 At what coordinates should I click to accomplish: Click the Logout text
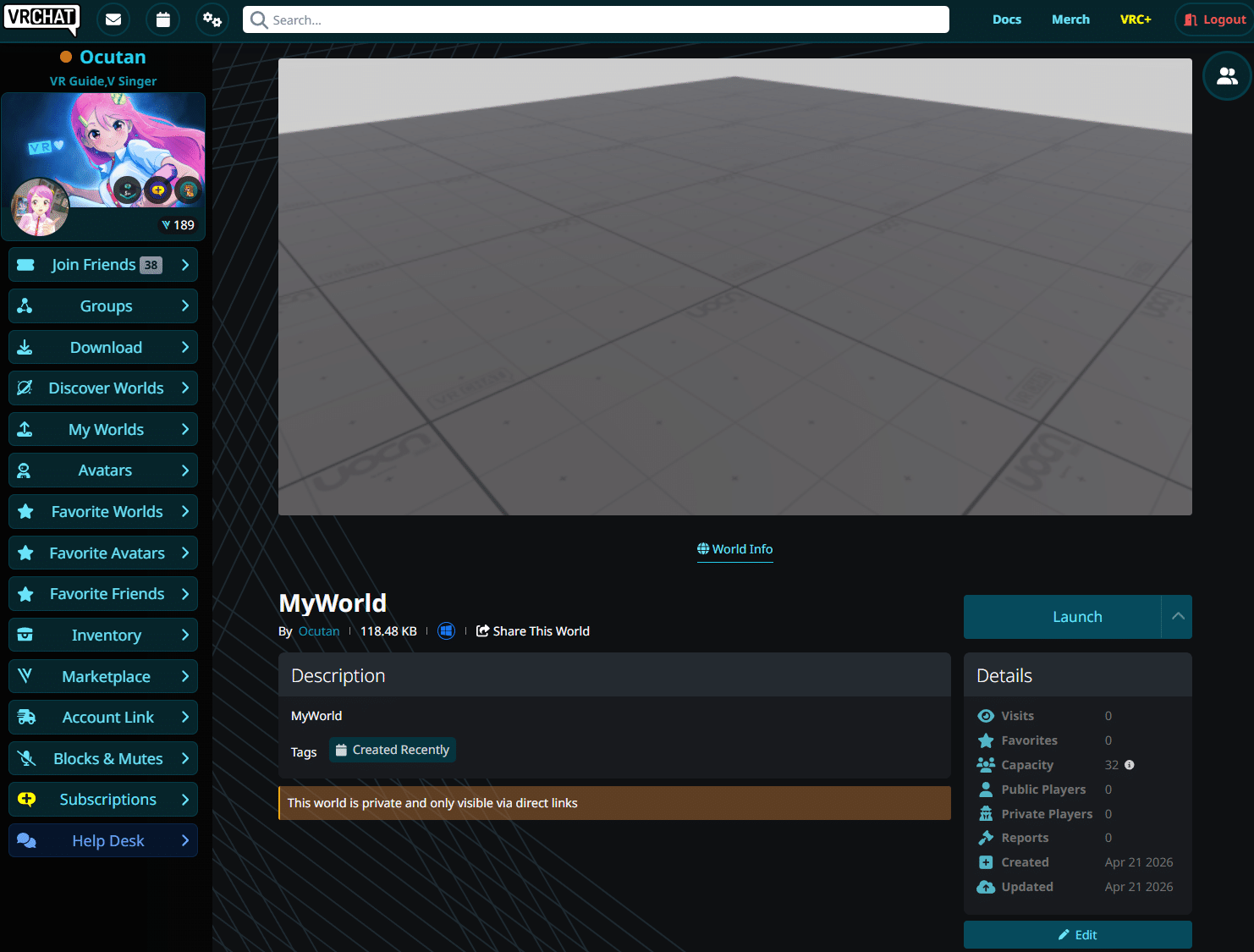pyautogui.click(x=1224, y=19)
